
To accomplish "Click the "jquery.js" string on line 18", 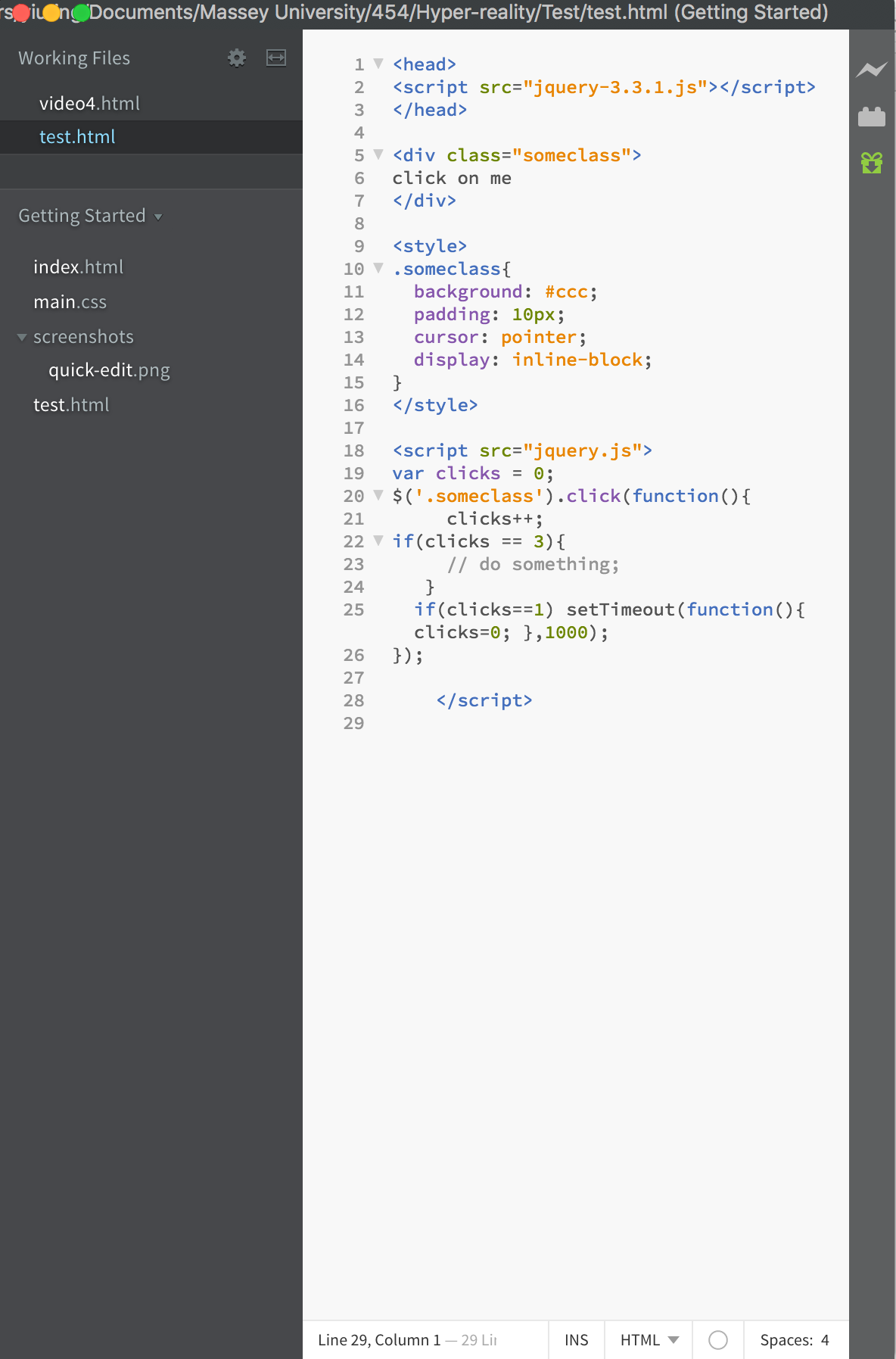I will 583,451.
